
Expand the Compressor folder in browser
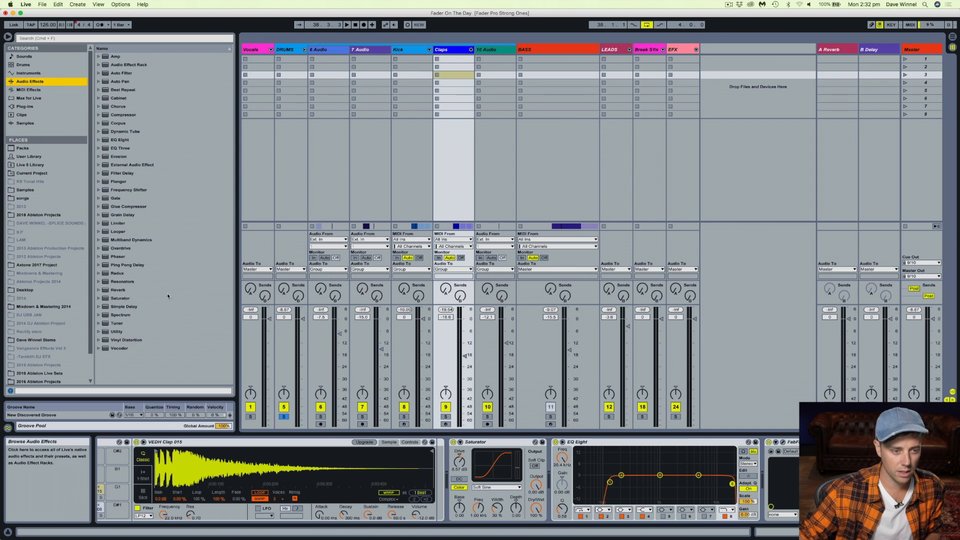tap(99, 114)
